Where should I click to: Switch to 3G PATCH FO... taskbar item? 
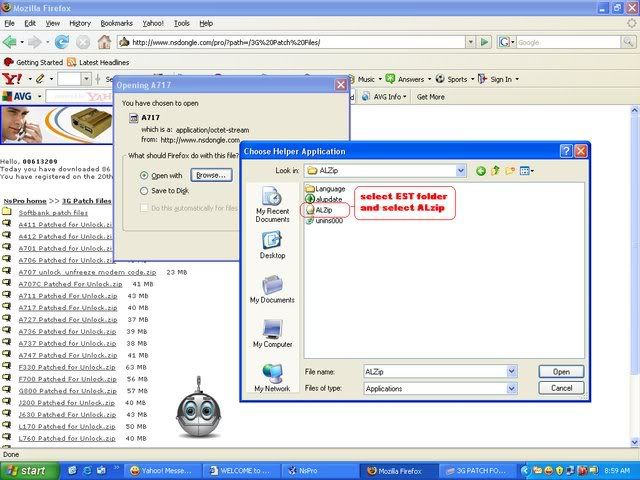(477, 471)
